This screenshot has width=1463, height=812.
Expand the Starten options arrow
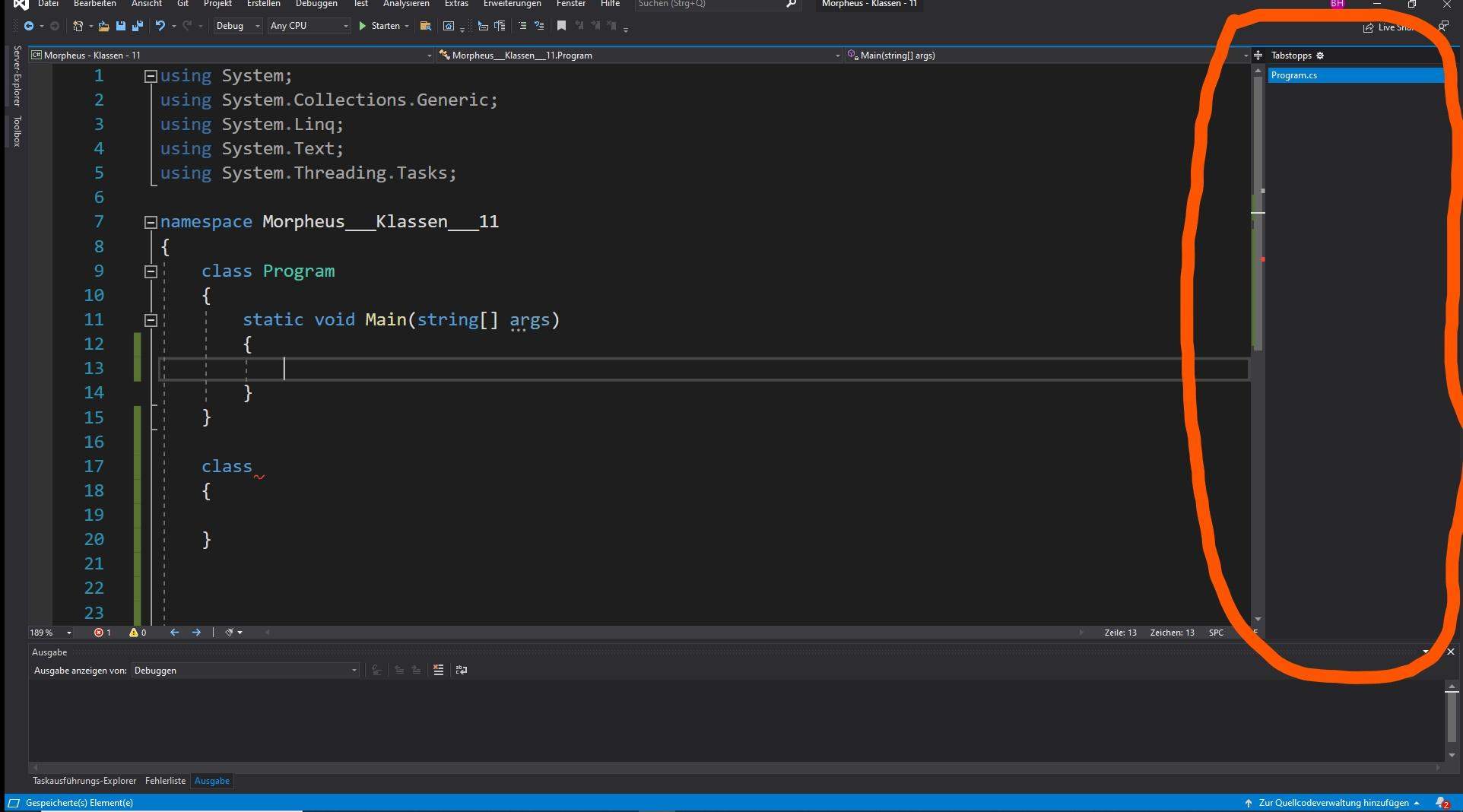[x=407, y=26]
